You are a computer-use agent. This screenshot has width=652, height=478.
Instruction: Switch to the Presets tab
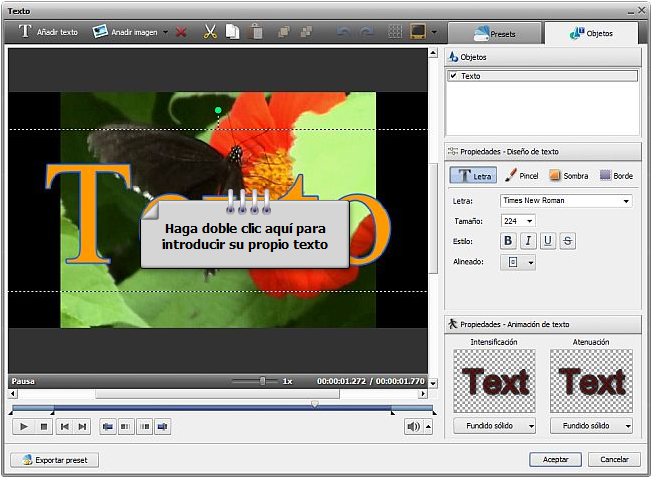pos(494,33)
